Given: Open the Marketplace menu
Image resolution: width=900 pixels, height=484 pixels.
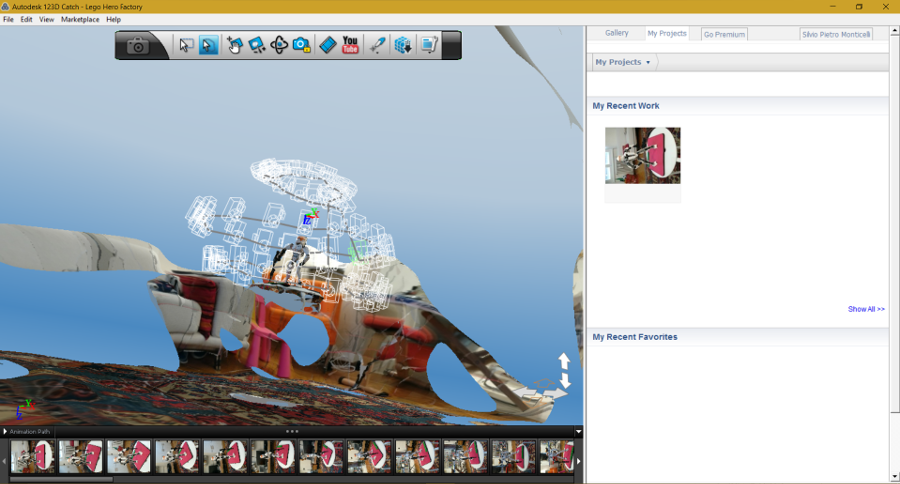Looking at the screenshot, I should (80, 20).
